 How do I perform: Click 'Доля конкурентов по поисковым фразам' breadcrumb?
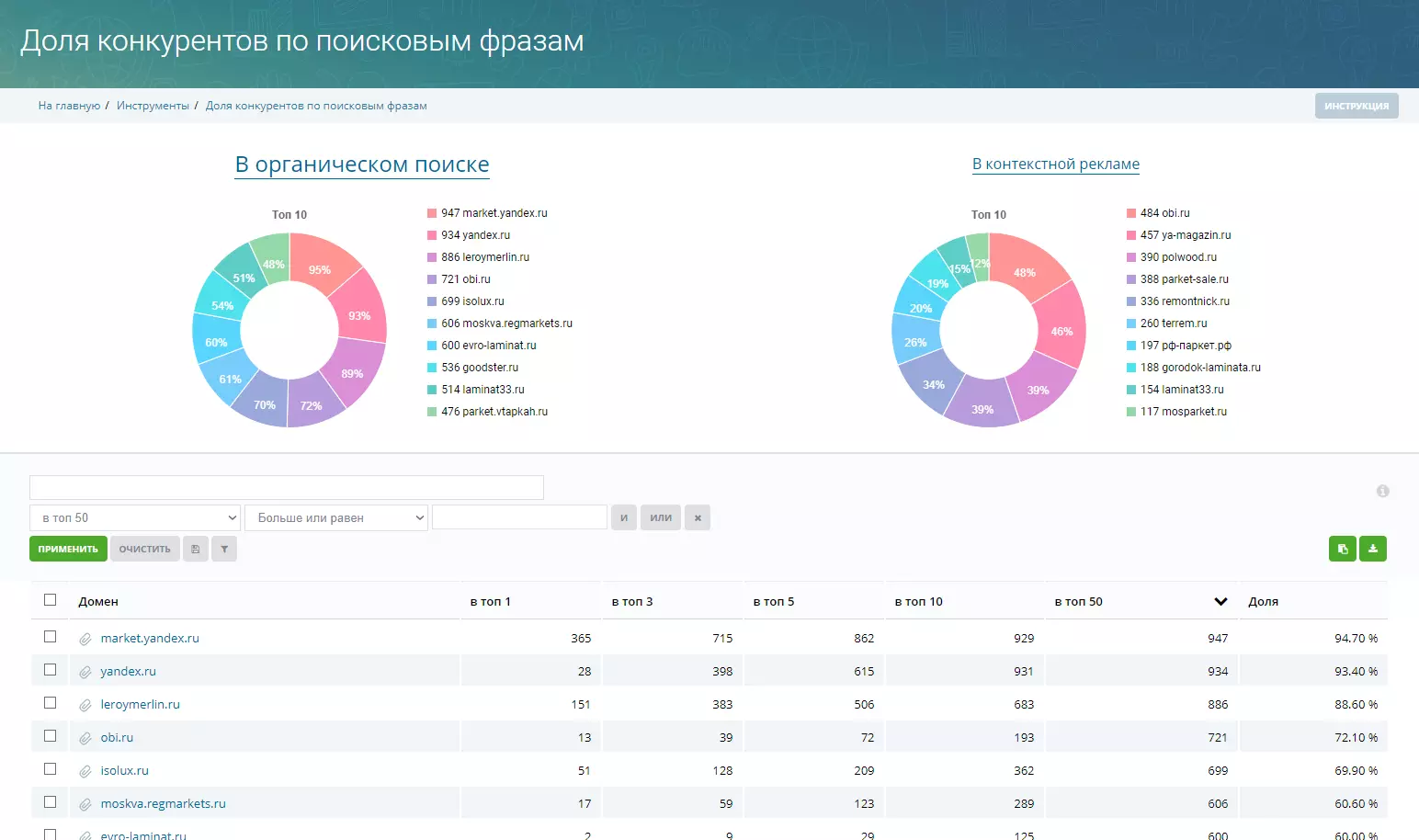[316, 106]
